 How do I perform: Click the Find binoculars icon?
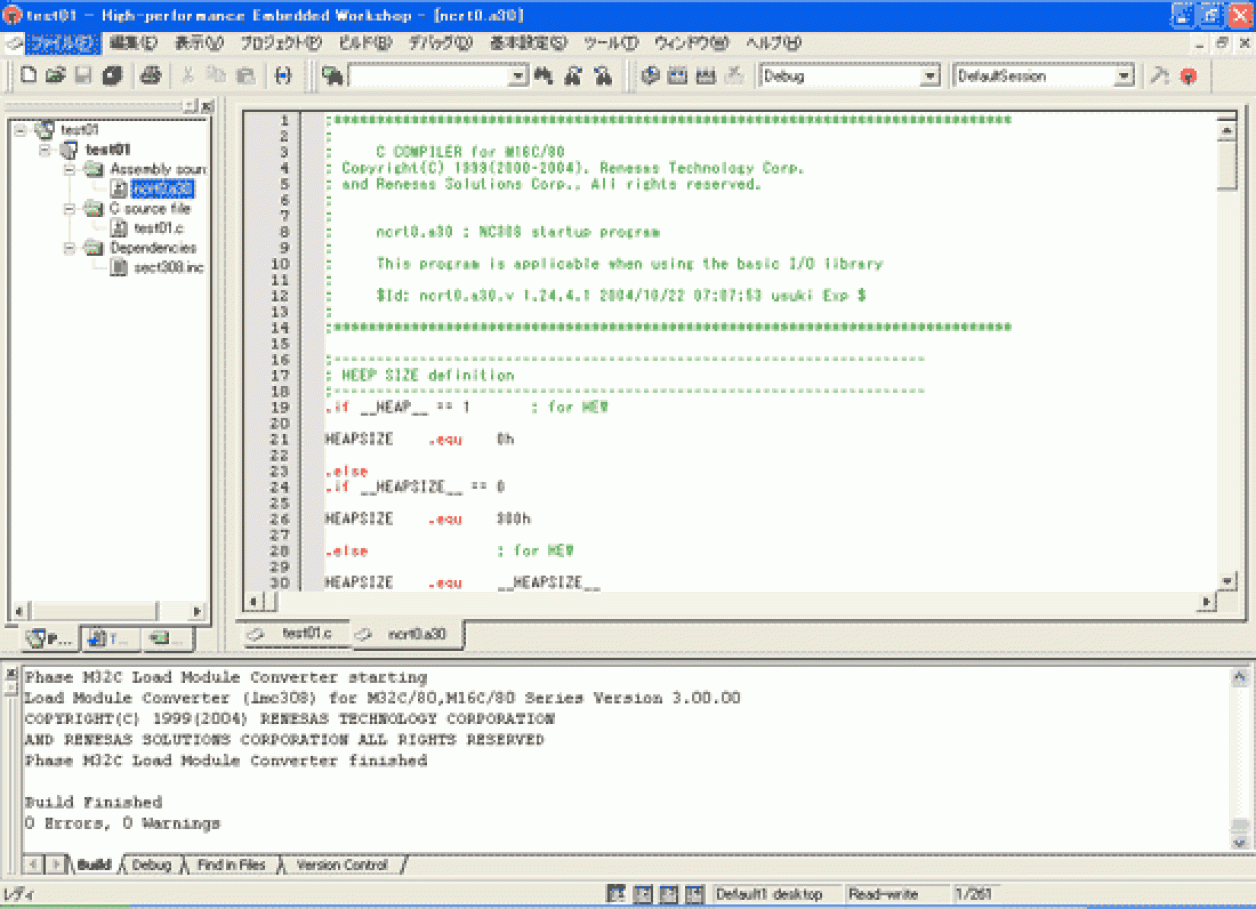(545, 76)
